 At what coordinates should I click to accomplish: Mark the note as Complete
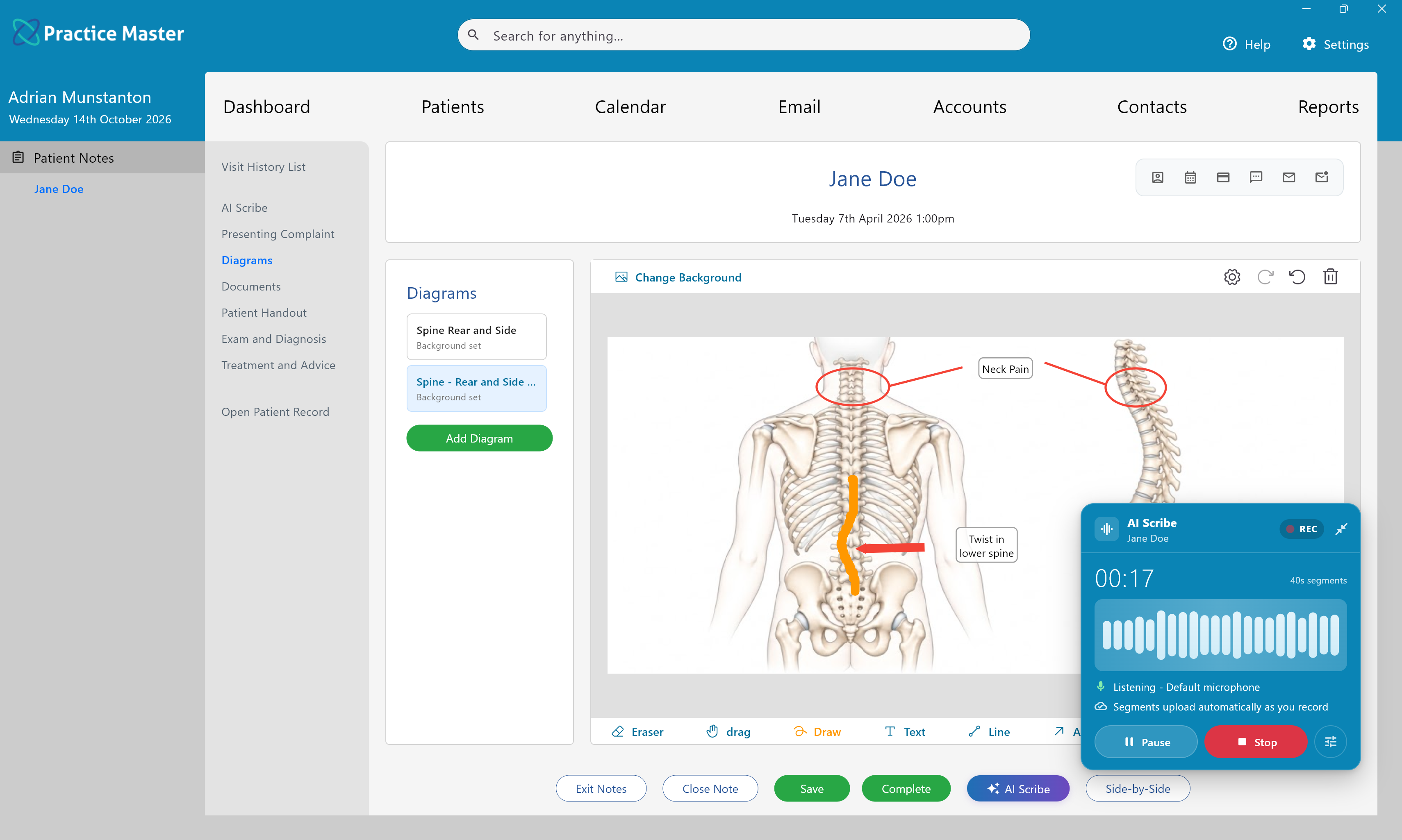(x=906, y=788)
